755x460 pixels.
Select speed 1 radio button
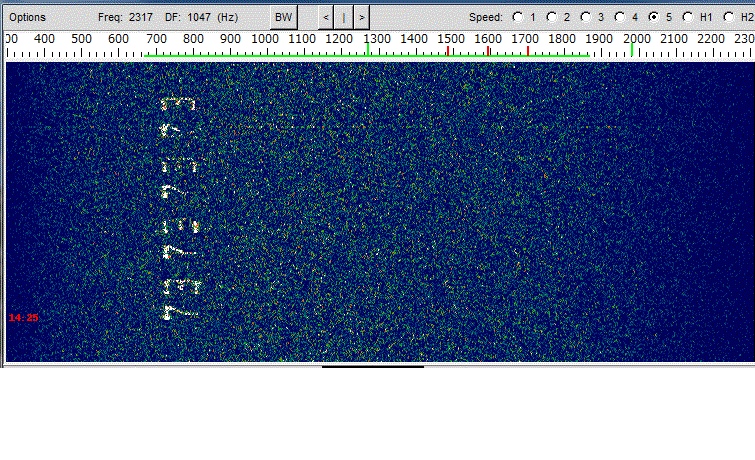(517, 17)
